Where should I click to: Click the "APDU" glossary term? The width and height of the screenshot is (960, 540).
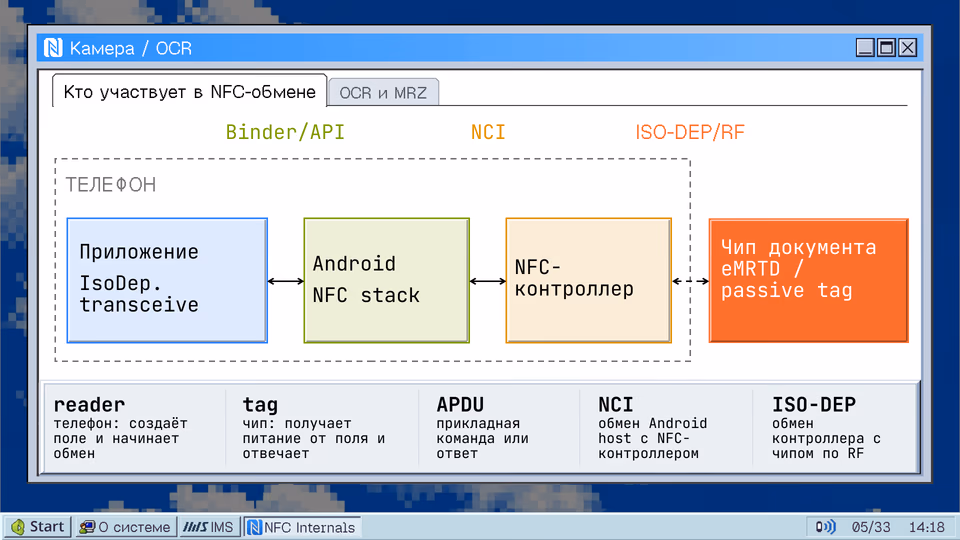click(x=460, y=405)
